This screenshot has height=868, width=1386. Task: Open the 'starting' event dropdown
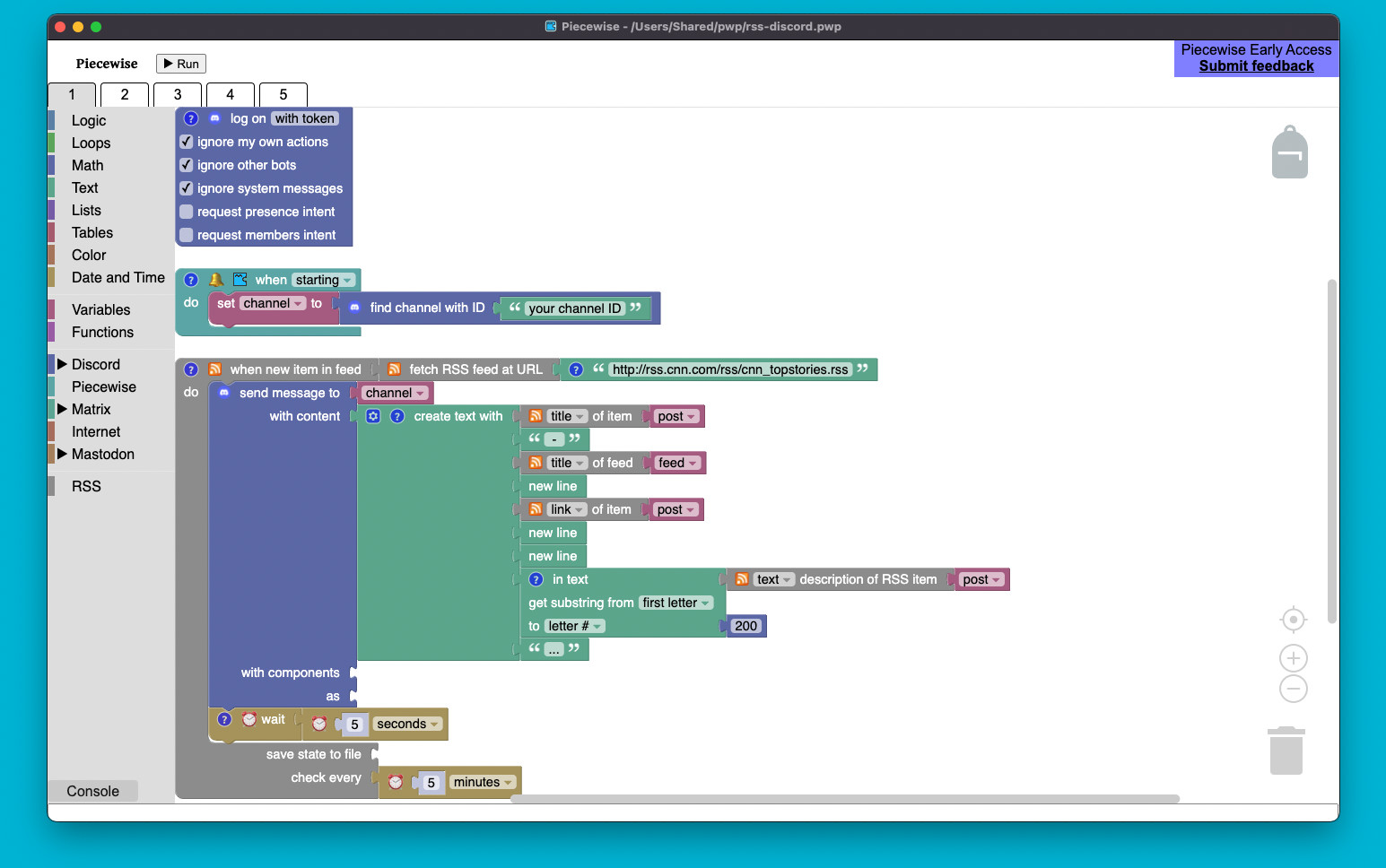click(x=324, y=280)
